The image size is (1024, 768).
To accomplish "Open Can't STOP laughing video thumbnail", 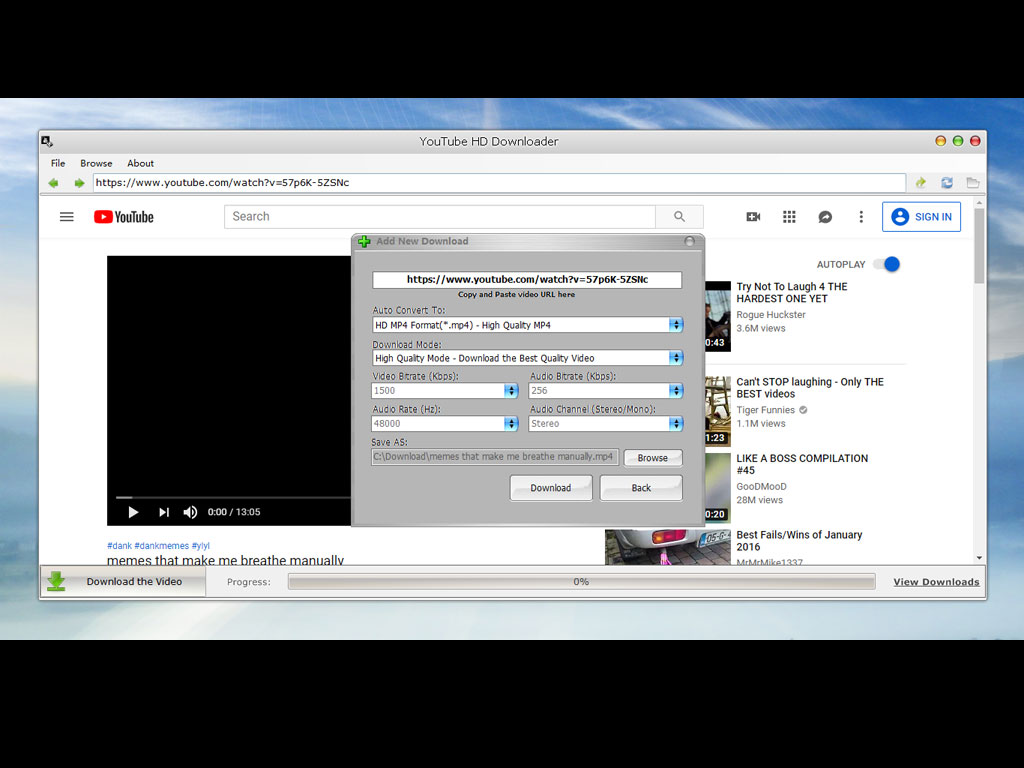I will tap(718, 411).
